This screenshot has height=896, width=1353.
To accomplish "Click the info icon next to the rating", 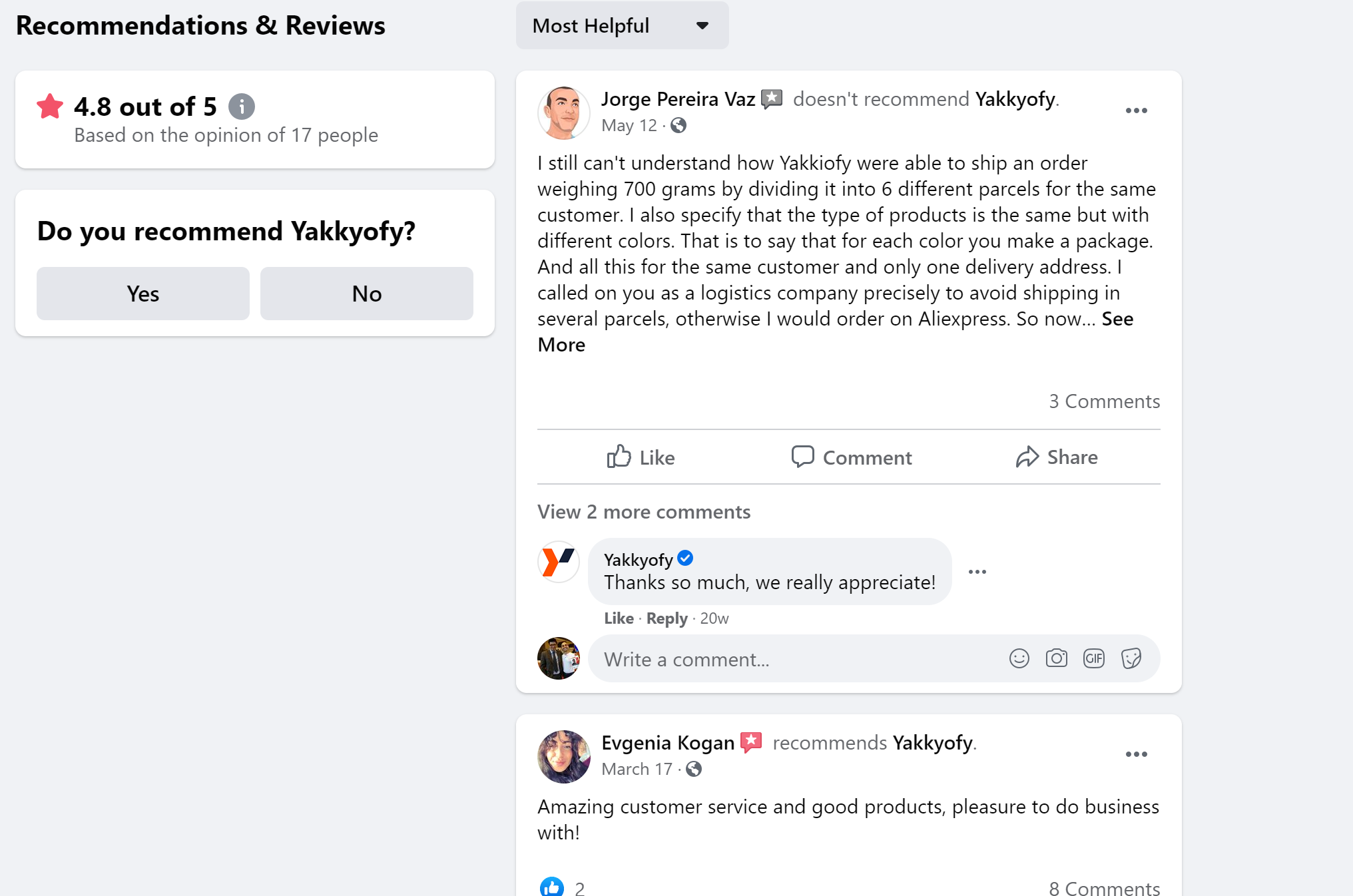I will click(241, 107).
